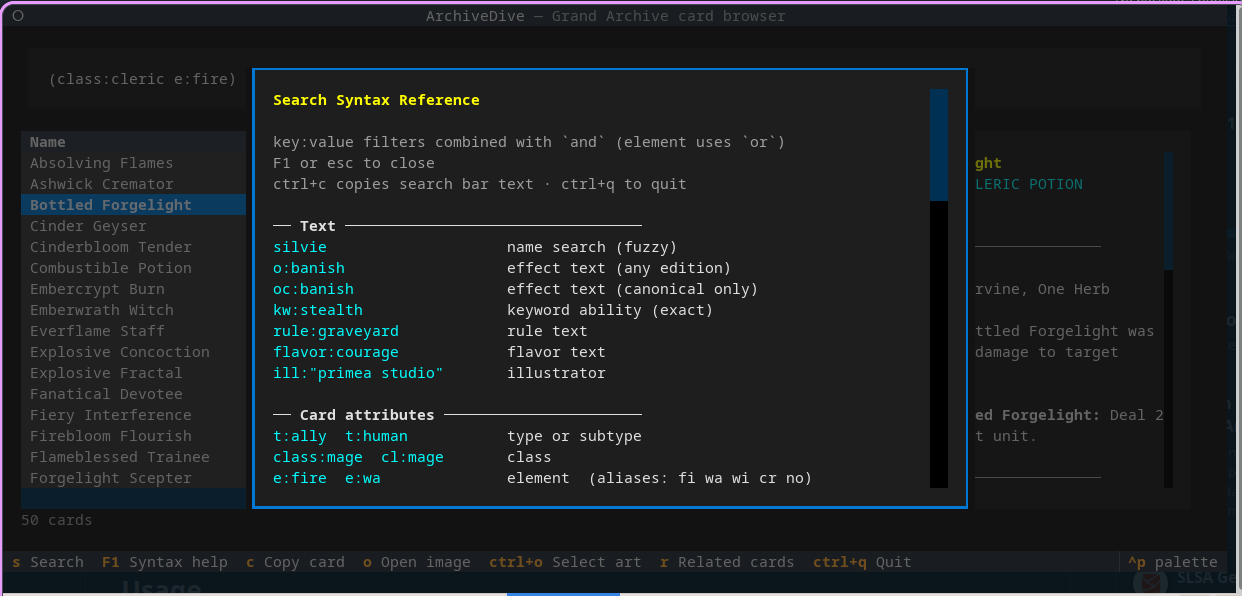This screenshot has height=596, width=1242.
Task: Click the detail panel scrollbar behind dialog
Action: click(x=1168, y=210)
